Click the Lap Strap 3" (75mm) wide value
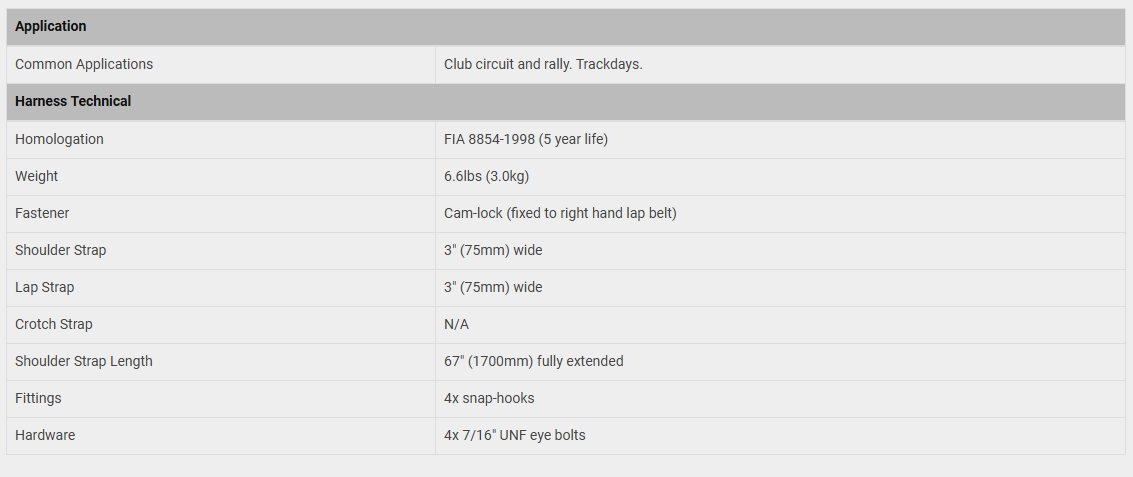The width and height of the screenshot is (1133, 477). (494, 287)
